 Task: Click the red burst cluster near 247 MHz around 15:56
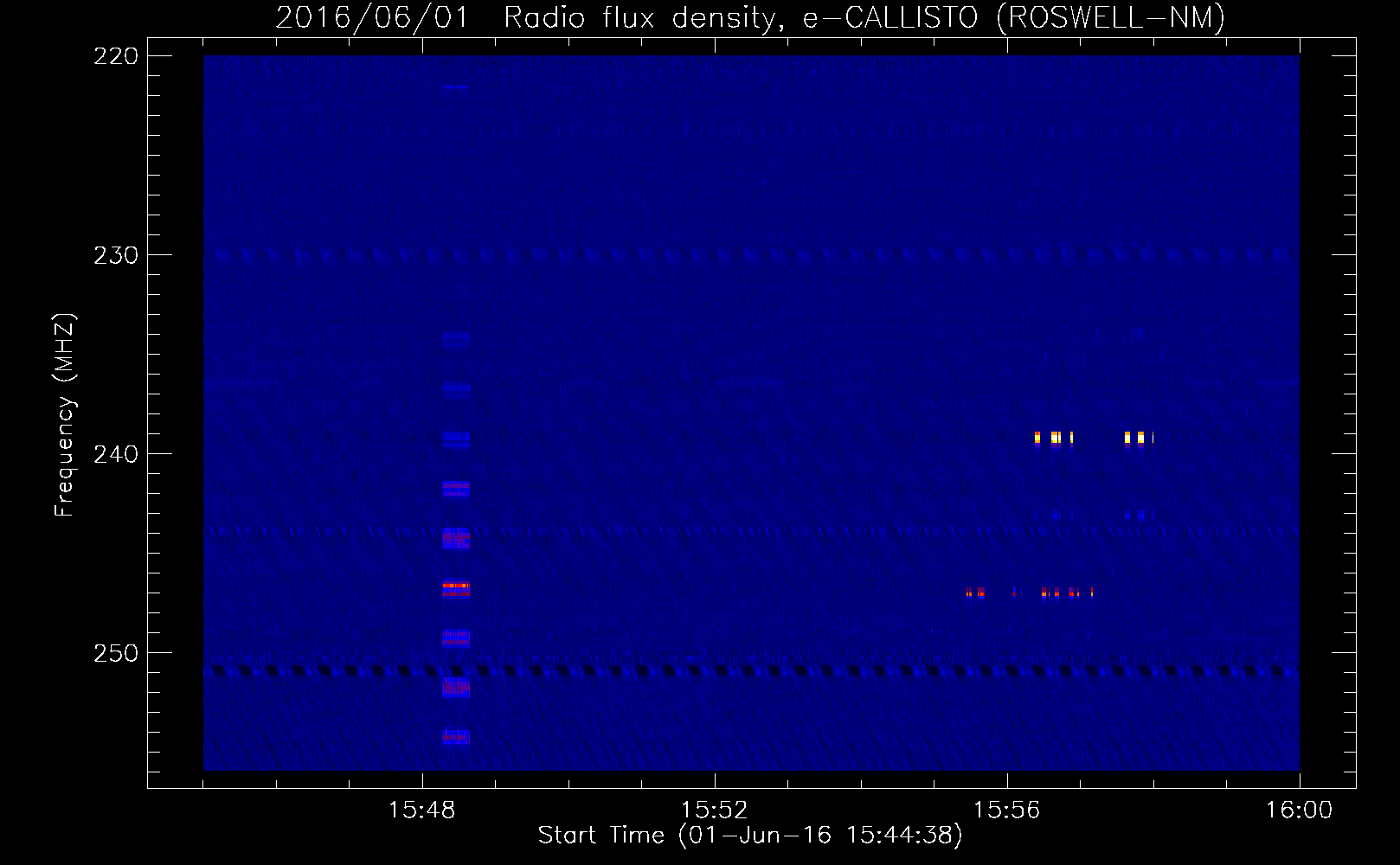1030,593
